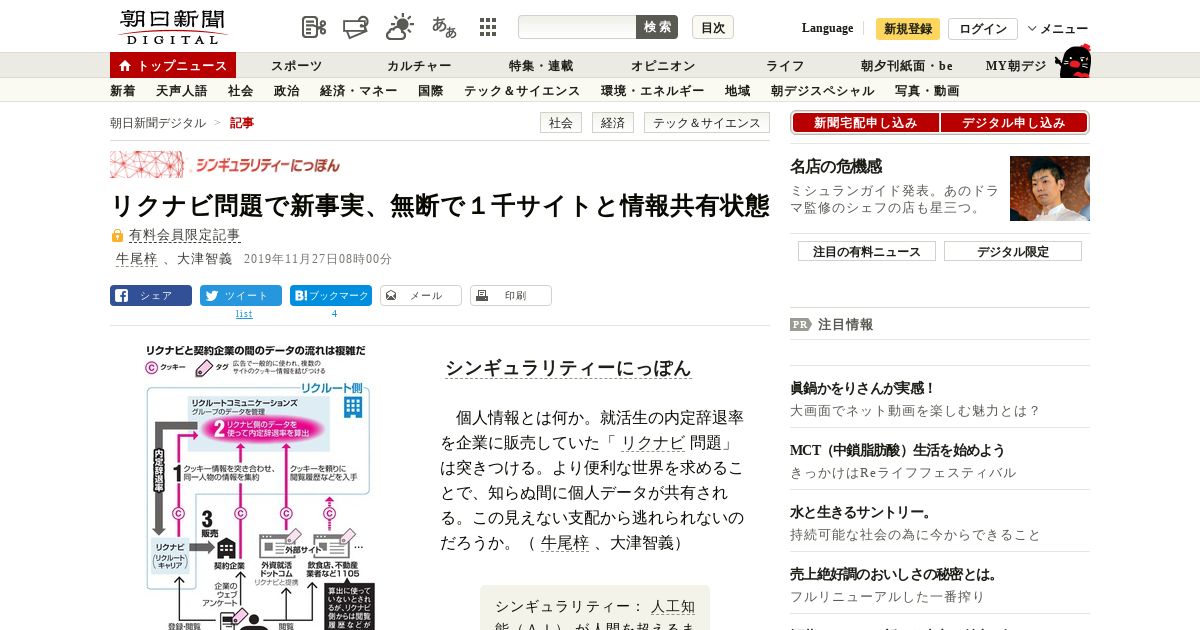1200x630 pixels.
Task: Open MCT（中鎖脂肪酸）生活を始めよう link
Action: pos(897,450)
